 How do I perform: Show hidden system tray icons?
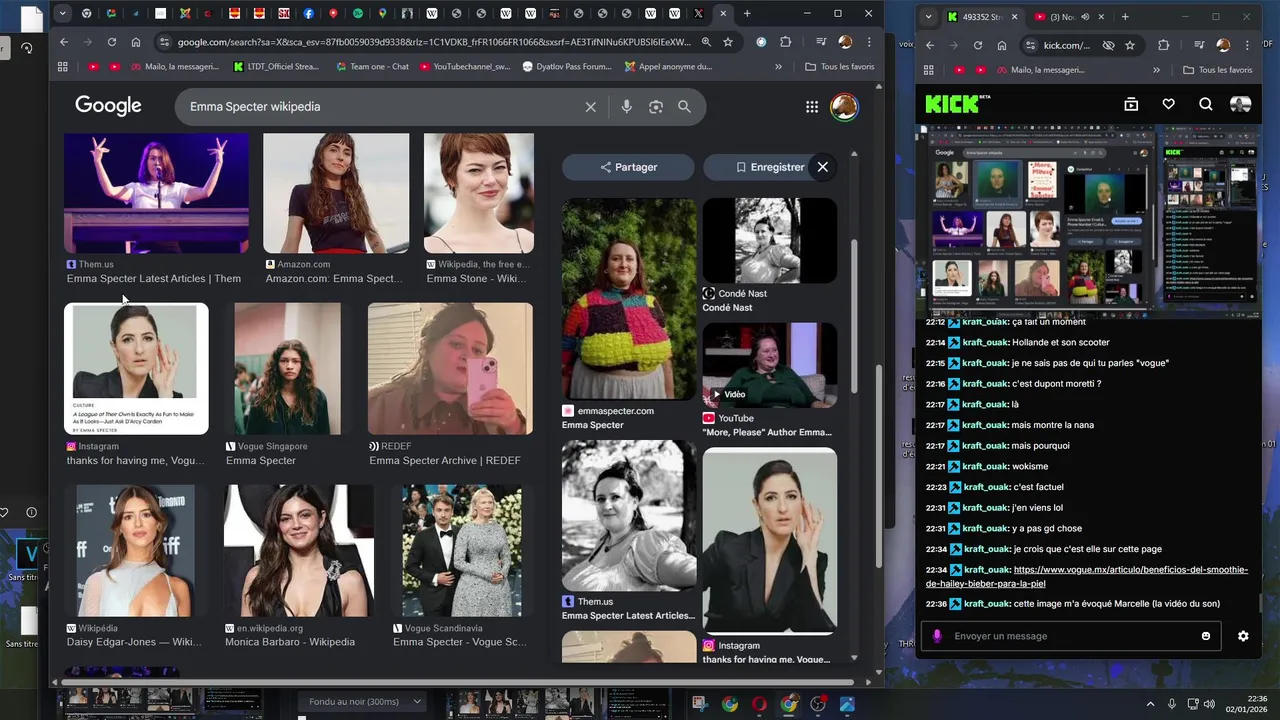point(1149,704)
